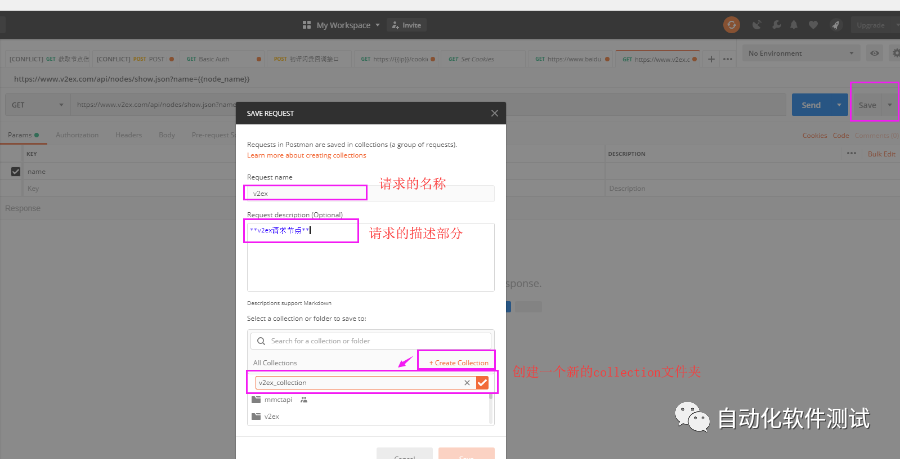Click the collection list scrollbar
This screenshot has height=459, width=900.
pos(491,408)
